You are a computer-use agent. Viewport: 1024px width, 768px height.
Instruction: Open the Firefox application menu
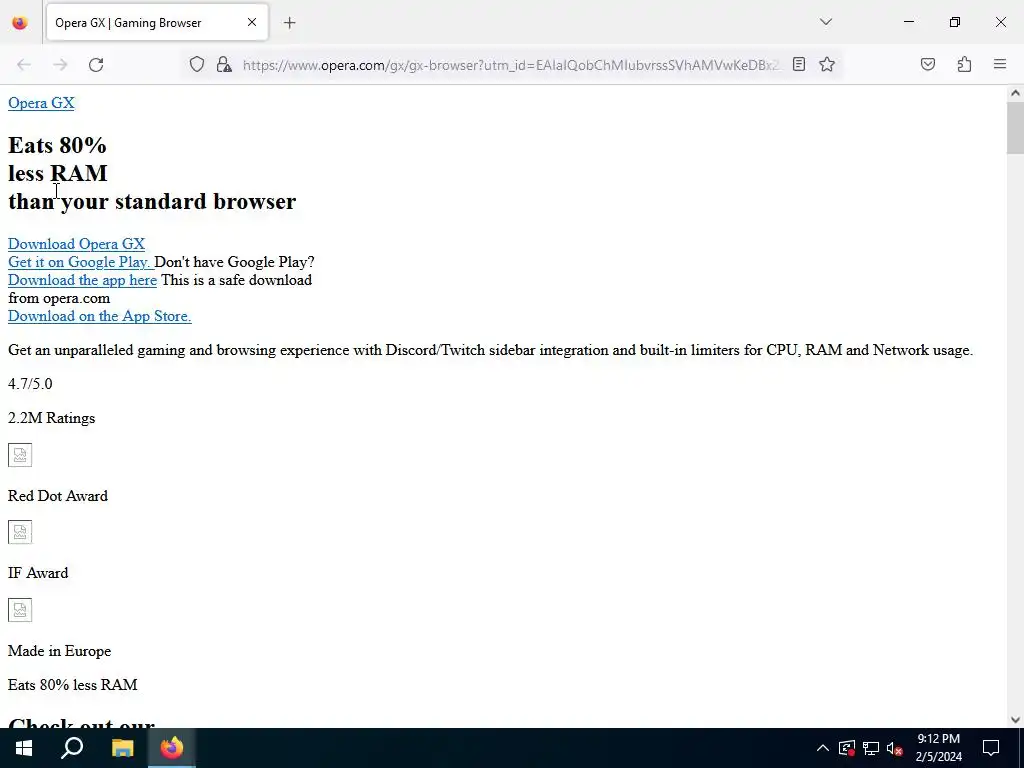pyautogui.click(x=1000, y=64)
